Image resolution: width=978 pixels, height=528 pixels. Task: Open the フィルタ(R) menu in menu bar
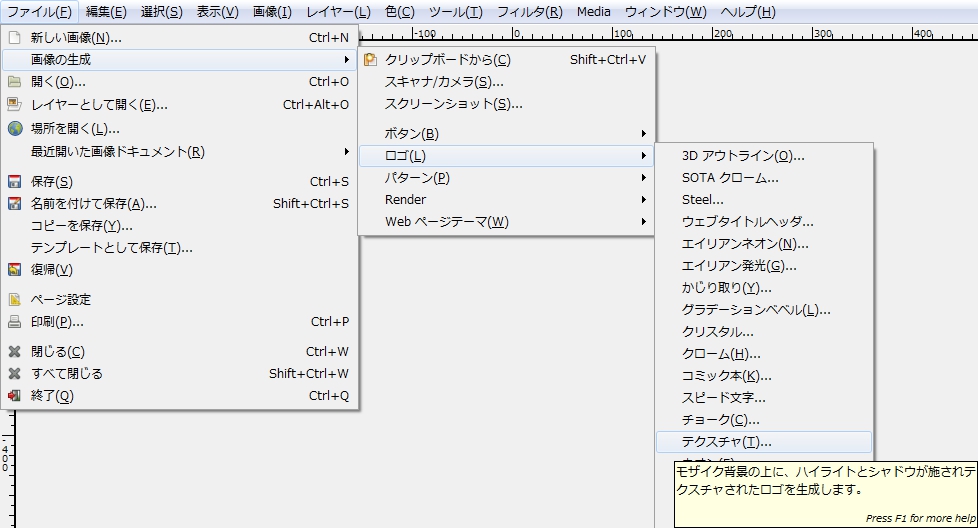click(x=529, y=12)
